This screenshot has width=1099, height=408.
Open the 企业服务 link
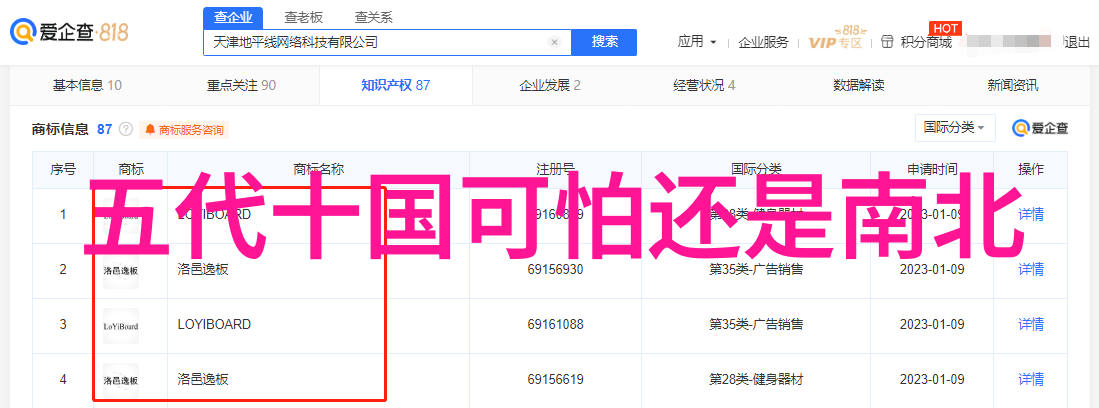pyautogui.click(x=763, y=42)
